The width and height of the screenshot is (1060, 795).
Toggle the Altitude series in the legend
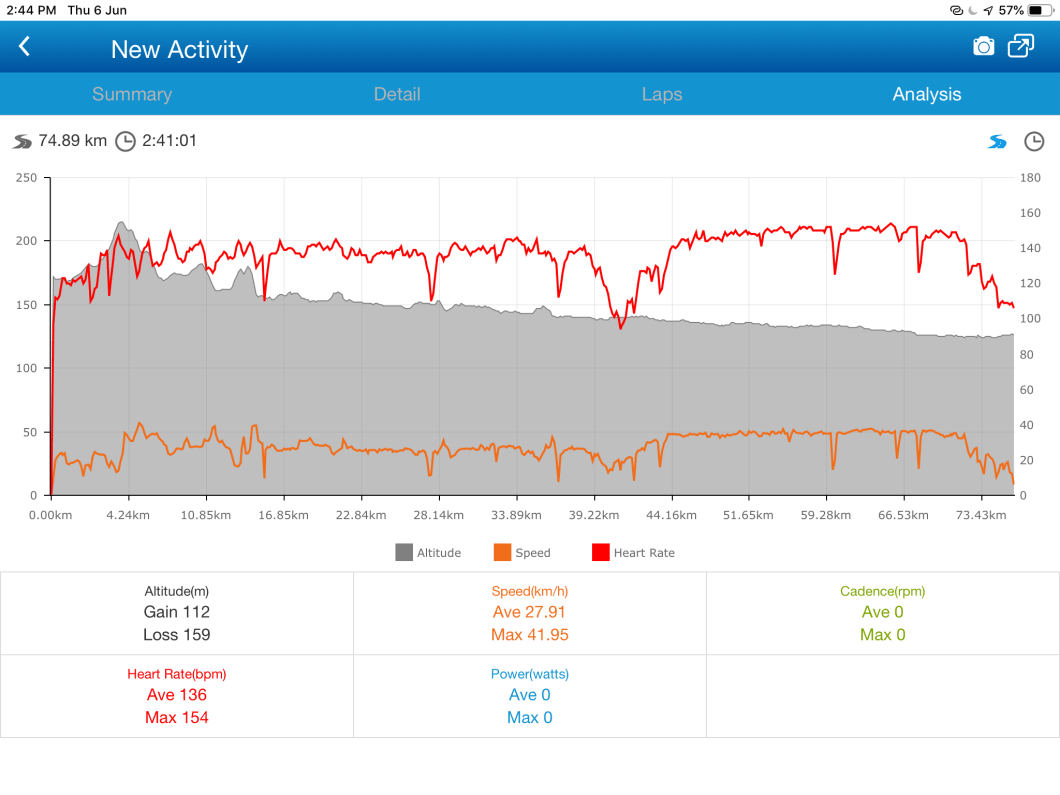coord(428,552)
